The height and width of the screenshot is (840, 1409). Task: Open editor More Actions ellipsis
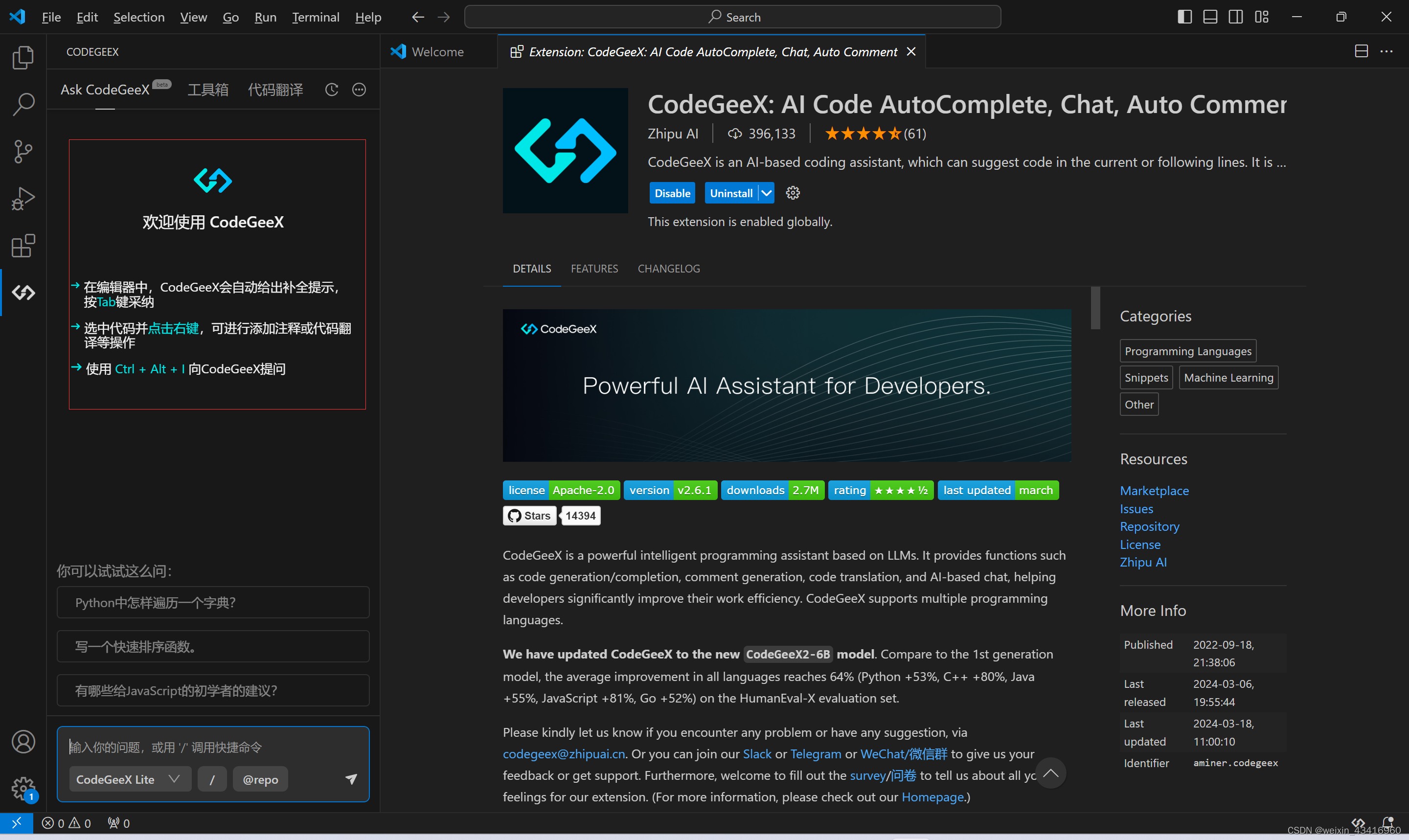point(1386,51)
